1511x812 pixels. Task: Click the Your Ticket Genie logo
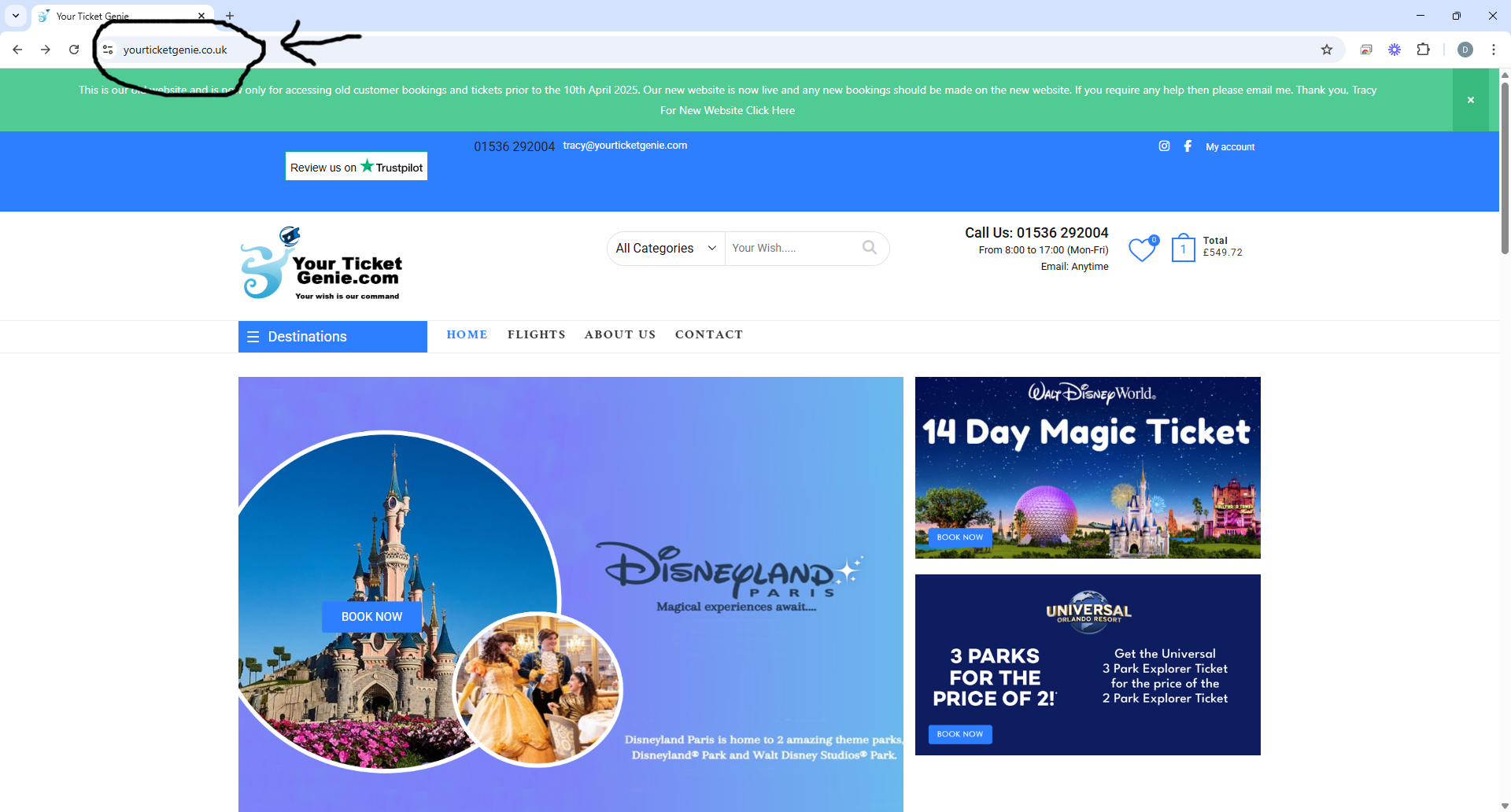321,264
